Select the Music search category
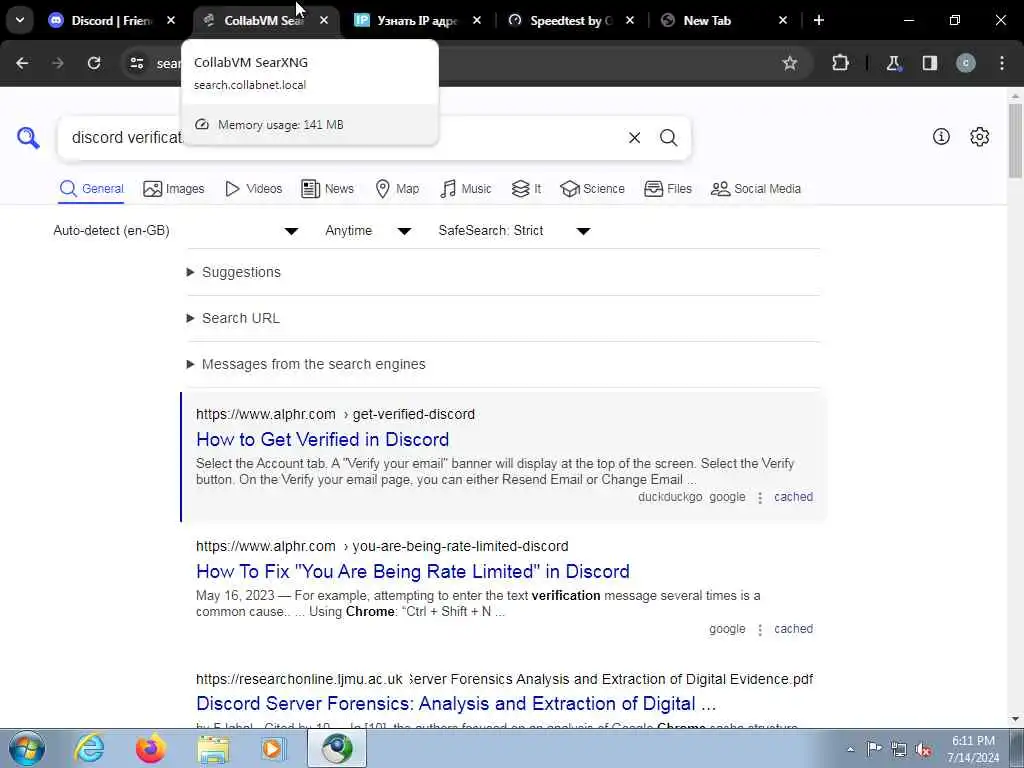The image size is (1024, 768). point(466,189)
